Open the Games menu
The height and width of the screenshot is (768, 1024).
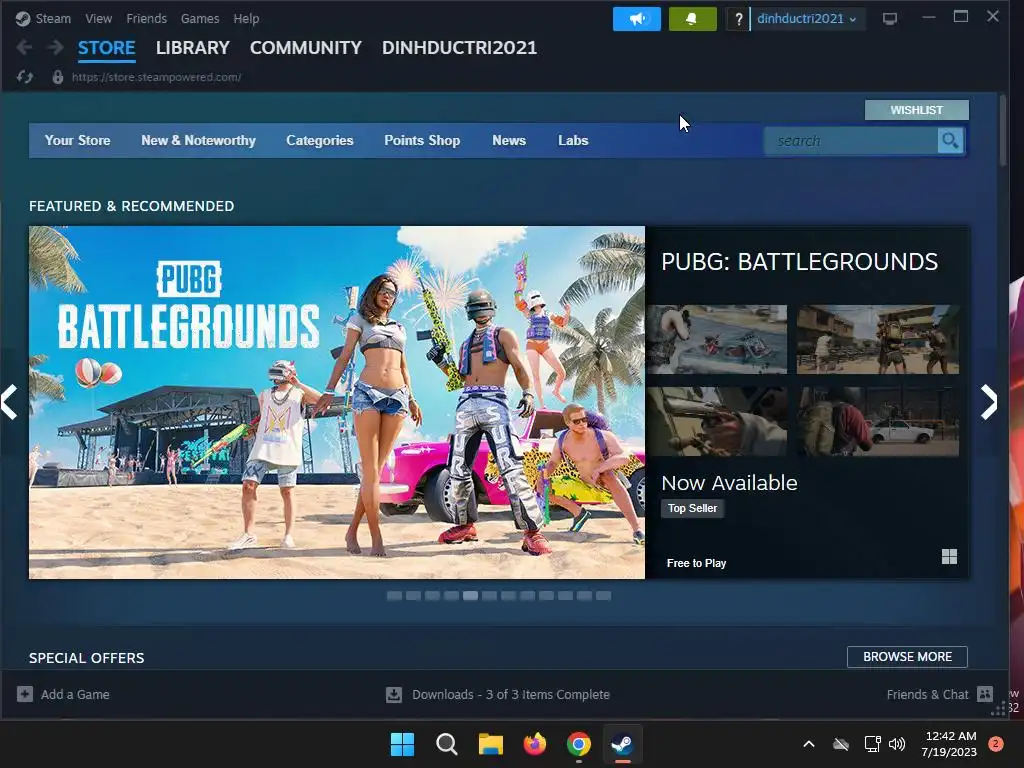(200, 19)
